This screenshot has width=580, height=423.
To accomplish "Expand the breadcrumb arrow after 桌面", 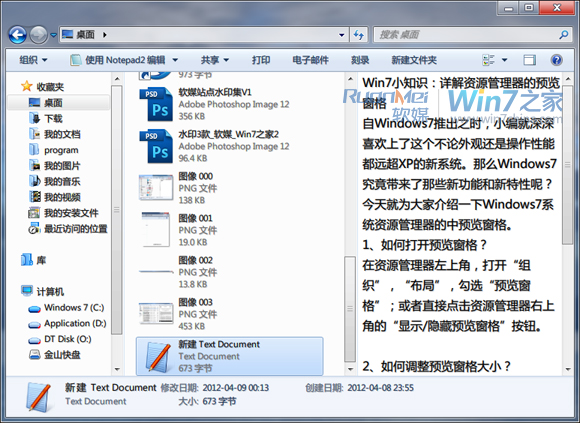I will click(105, 35).
